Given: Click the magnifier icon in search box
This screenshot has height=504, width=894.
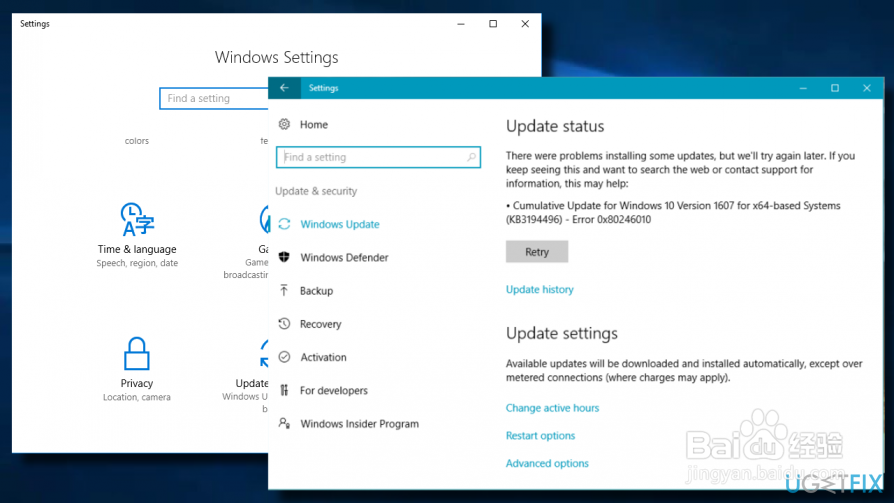Looking at the screenshot, I should point(471,157).
